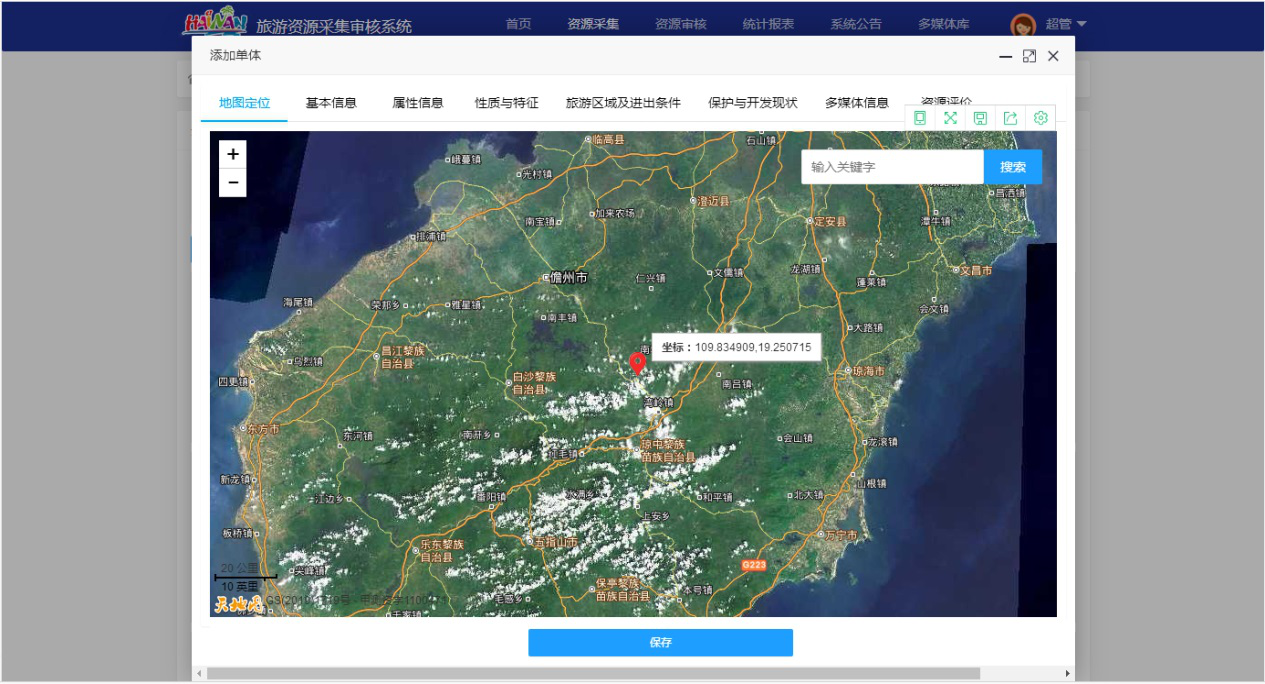Click the export share icon
Image resolution: width=1265 pixels, height=684 pixels.
1010,118
